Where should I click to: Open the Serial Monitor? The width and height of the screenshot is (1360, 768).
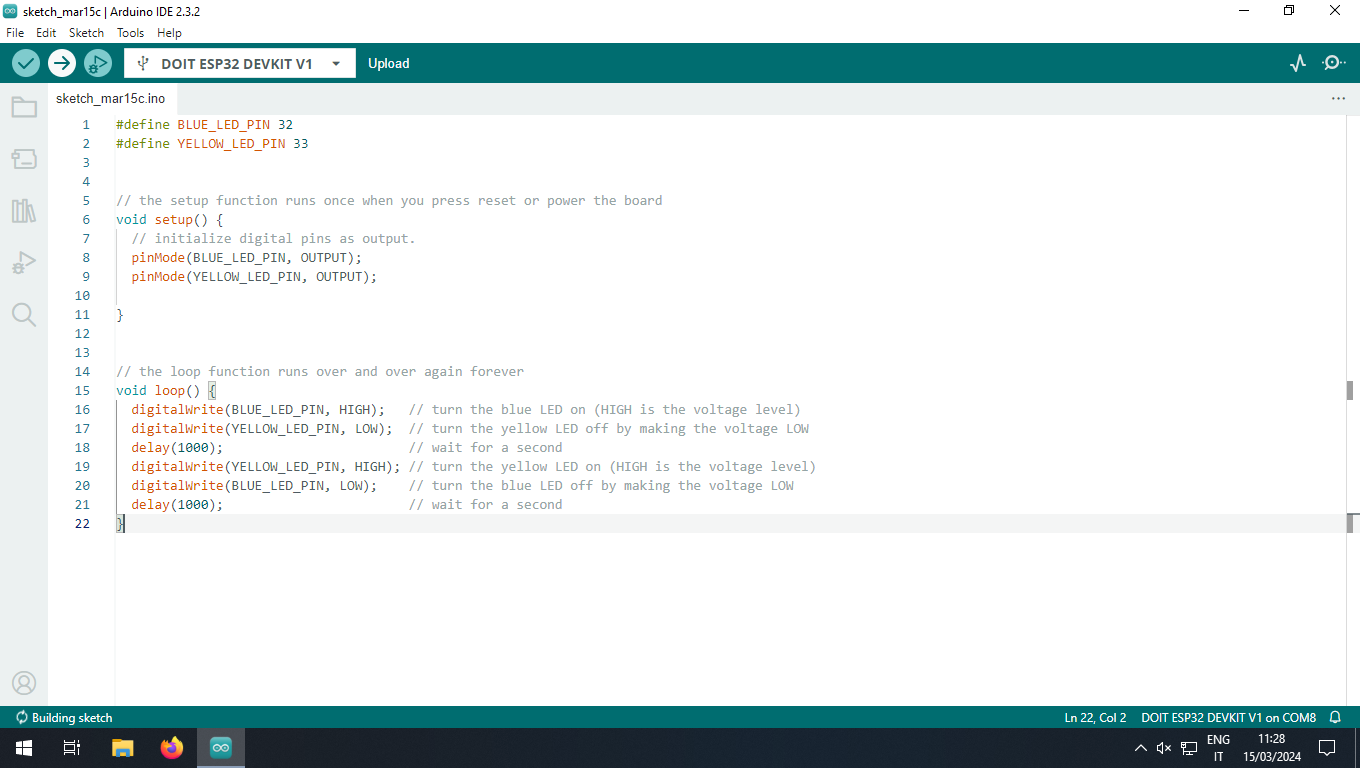click(1334, 63)
